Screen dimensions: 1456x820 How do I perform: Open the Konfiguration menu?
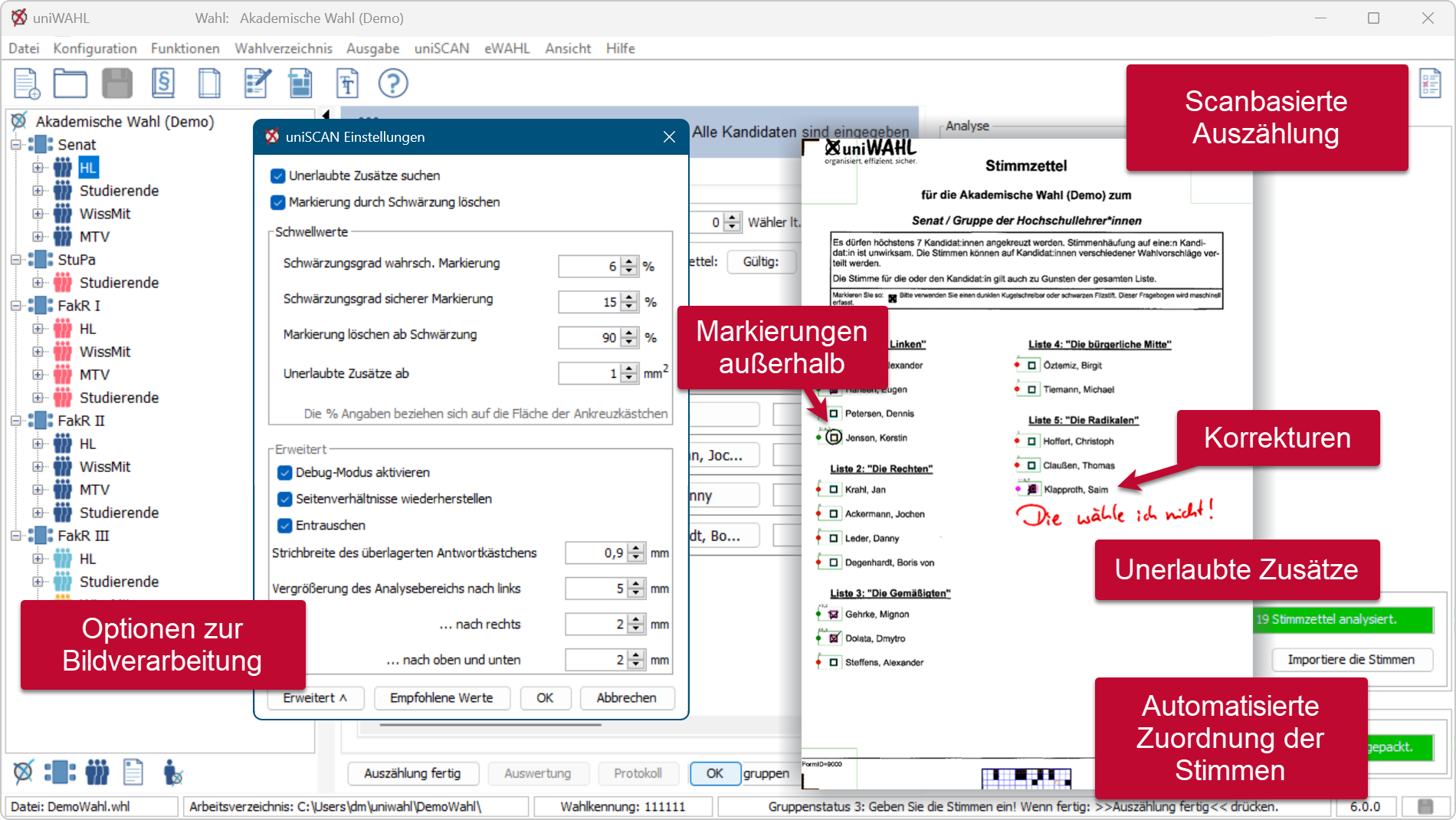coord(95,48)
